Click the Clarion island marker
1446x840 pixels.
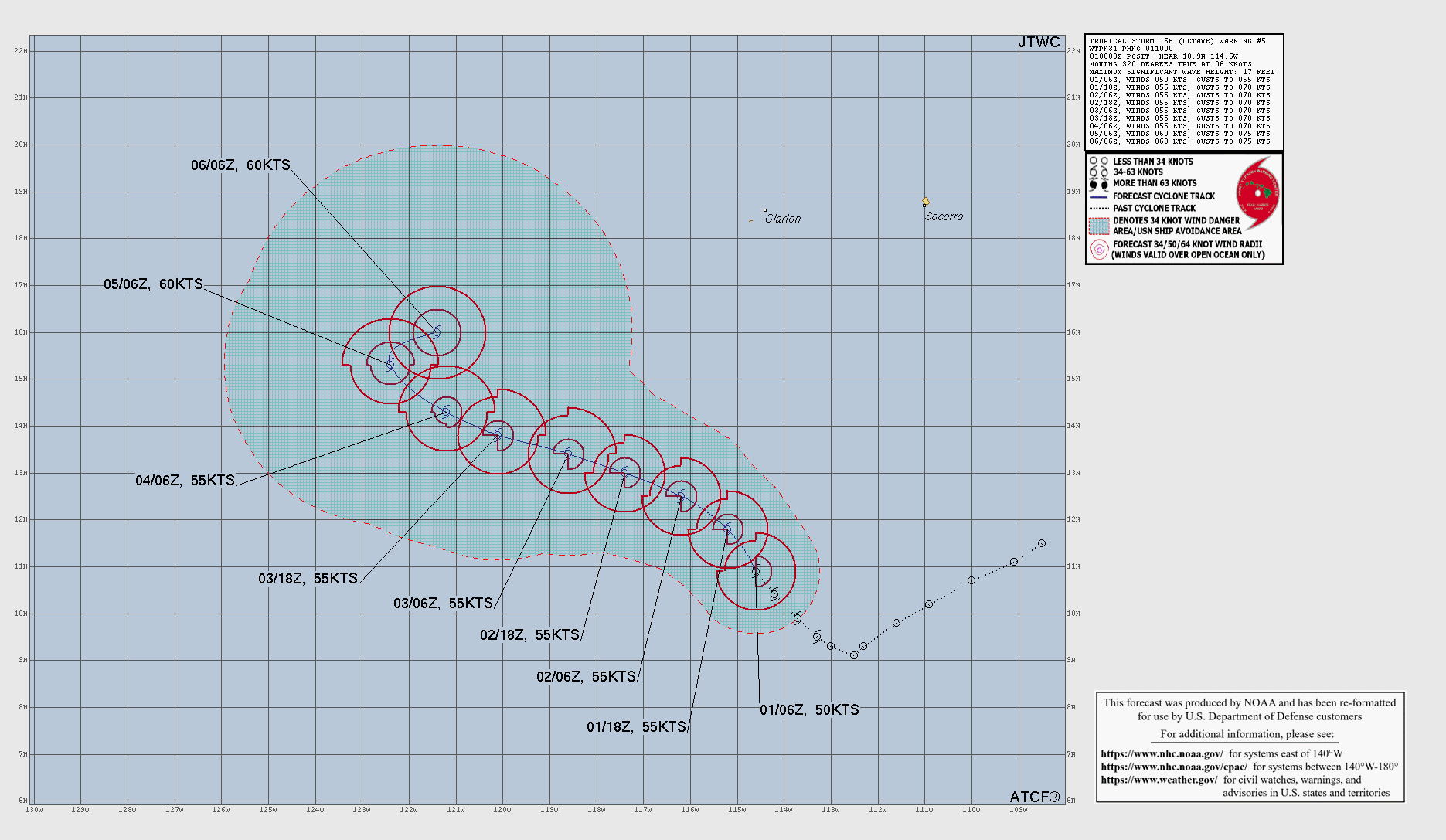[765, 210]
